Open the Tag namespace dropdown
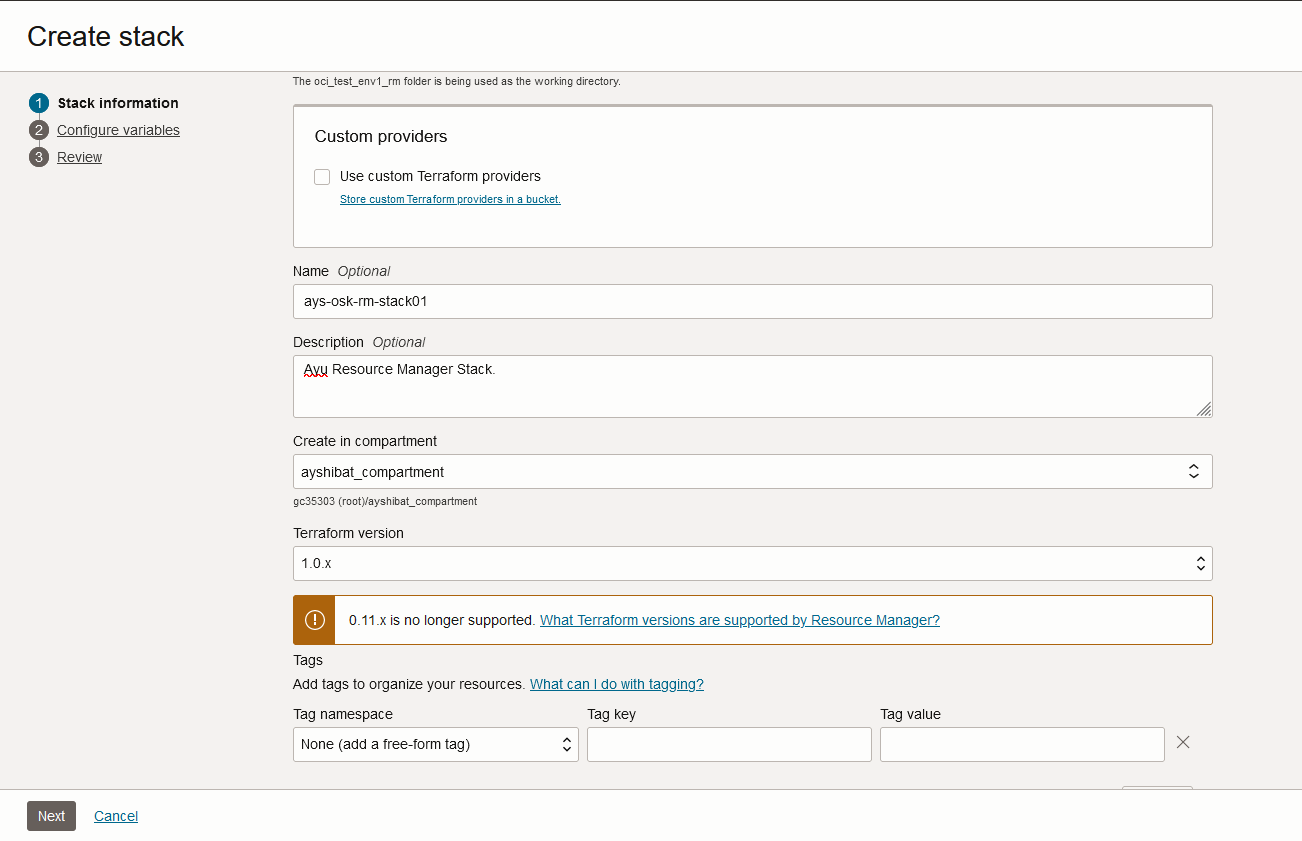The width and height of the screenshot is (1302, 841). coord(435,744)
